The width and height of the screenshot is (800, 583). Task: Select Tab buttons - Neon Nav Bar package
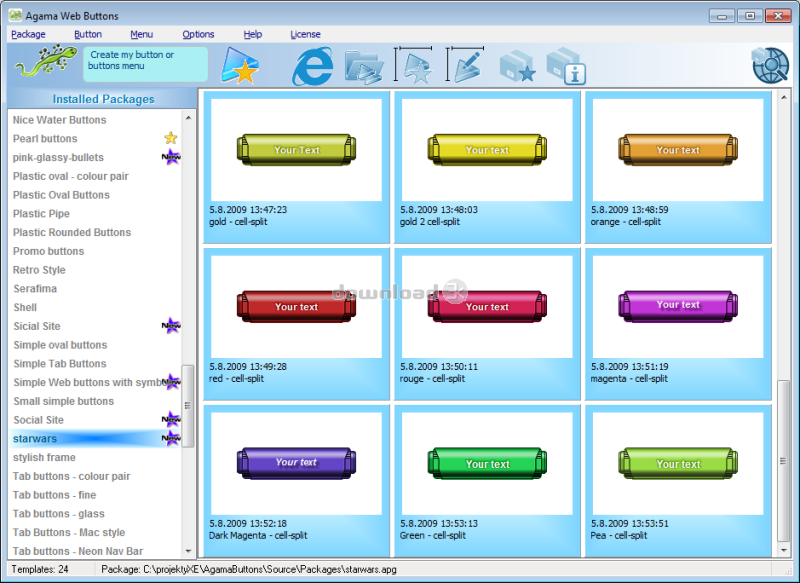point(95,551)
